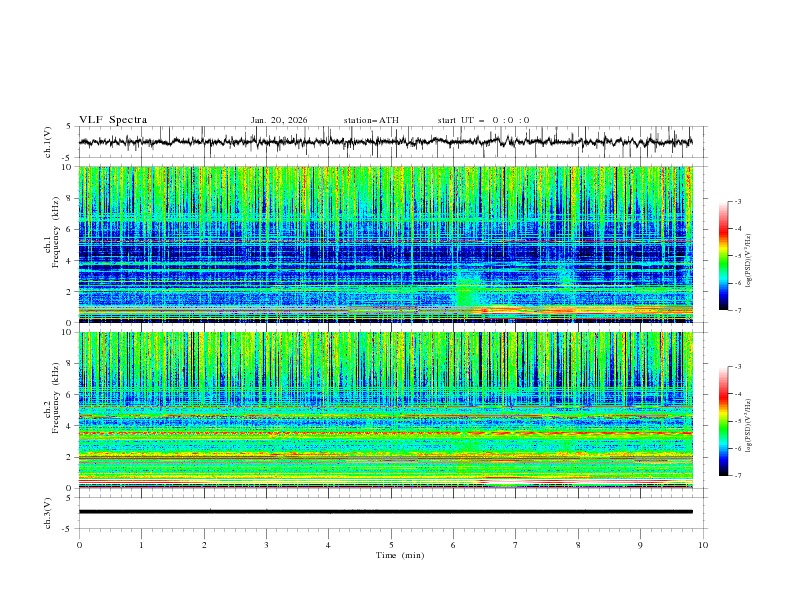Click time axis tick label '8'
The image size is (792, 612).
pos(578,545)
